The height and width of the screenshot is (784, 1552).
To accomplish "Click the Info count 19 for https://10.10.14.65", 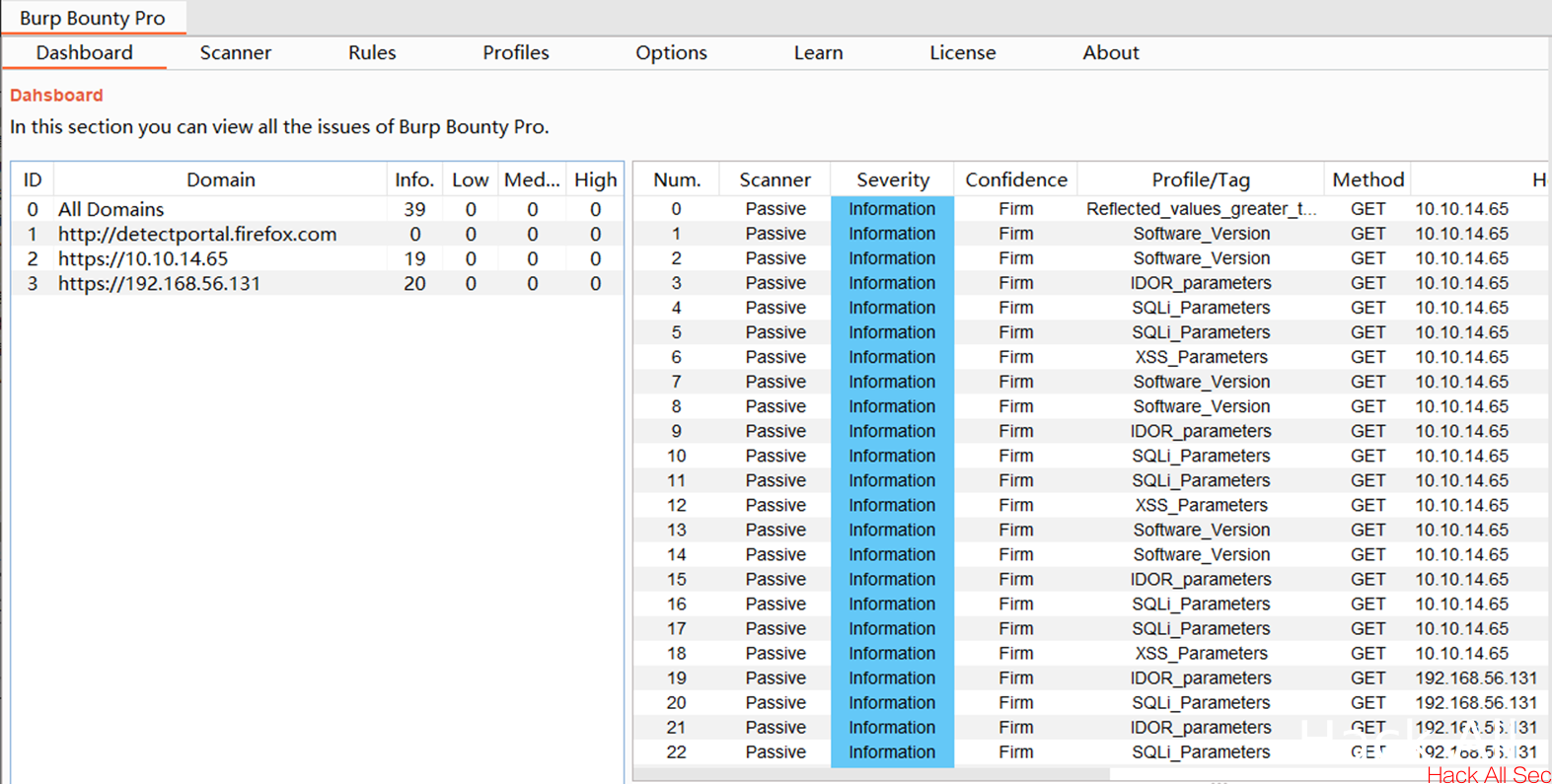I will click(414, 258).
